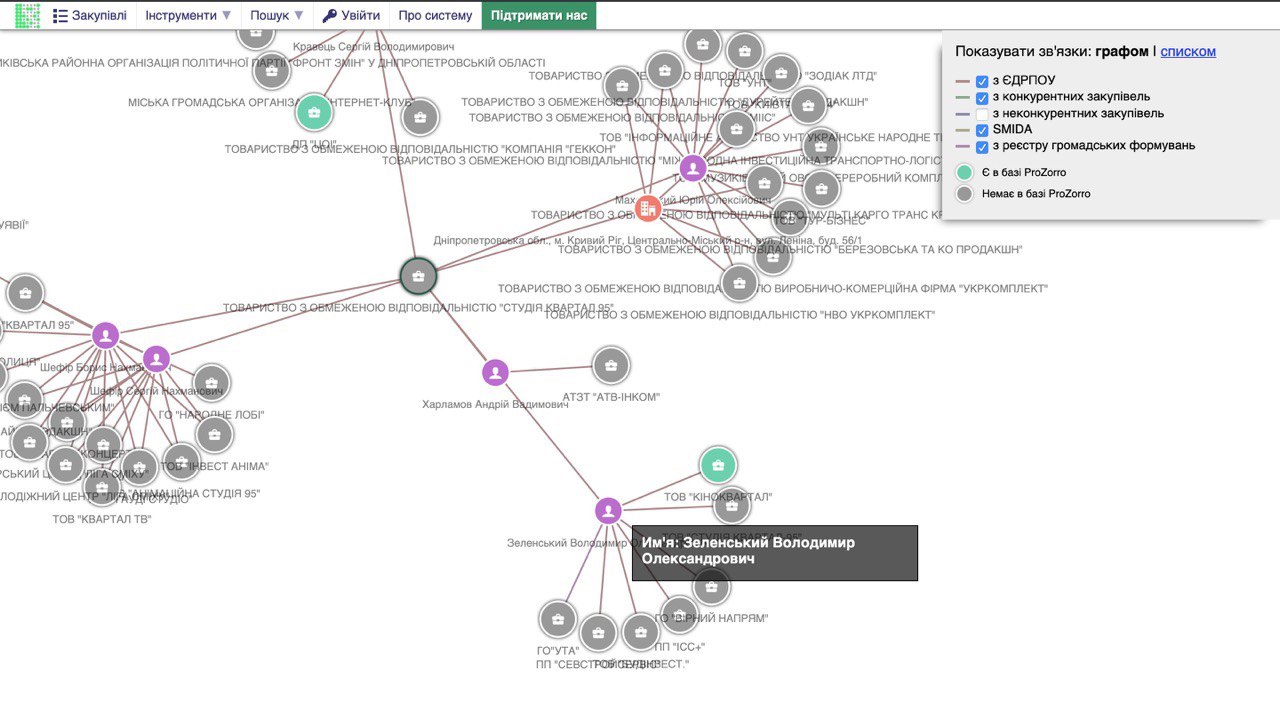Select the ГО "НАРОДНЕ ЛОБІ" node
The image size is (1280, 703).
coord(211,383)
